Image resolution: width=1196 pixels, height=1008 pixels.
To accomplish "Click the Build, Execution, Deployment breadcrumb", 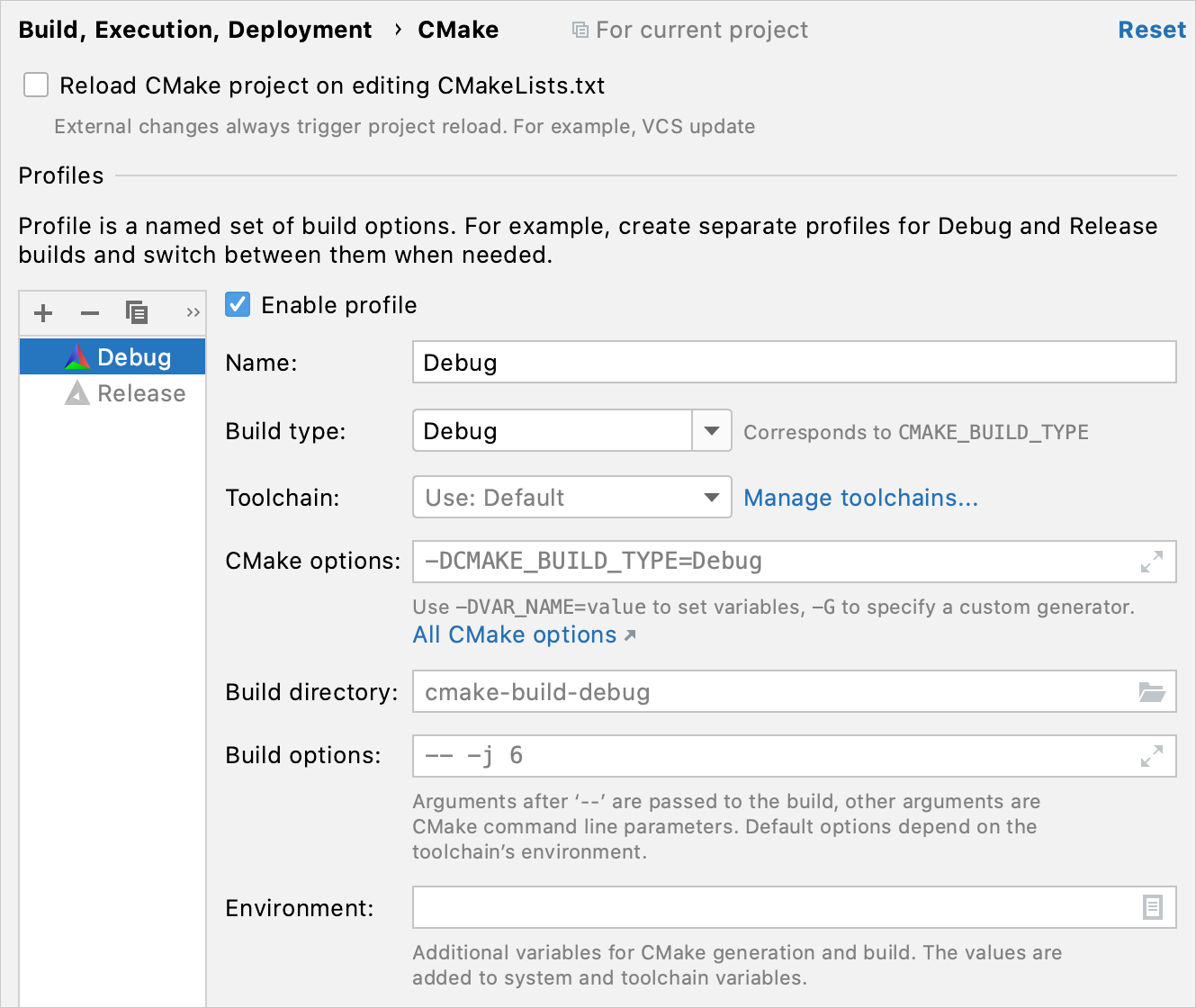I will click(195, 30).
